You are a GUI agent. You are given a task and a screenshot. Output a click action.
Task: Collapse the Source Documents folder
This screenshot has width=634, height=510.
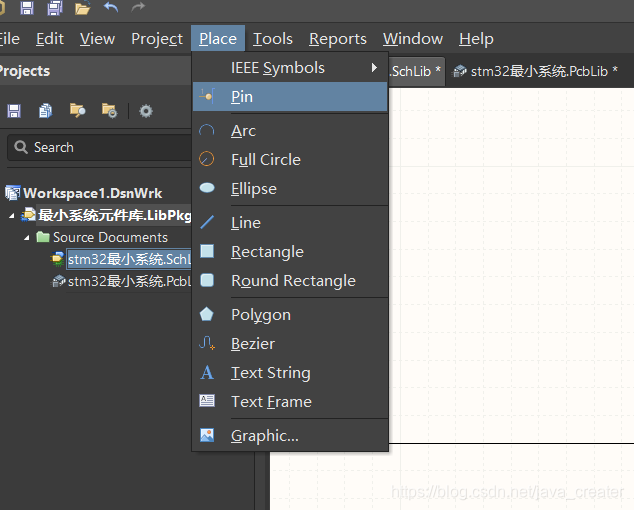pos(27,238)
